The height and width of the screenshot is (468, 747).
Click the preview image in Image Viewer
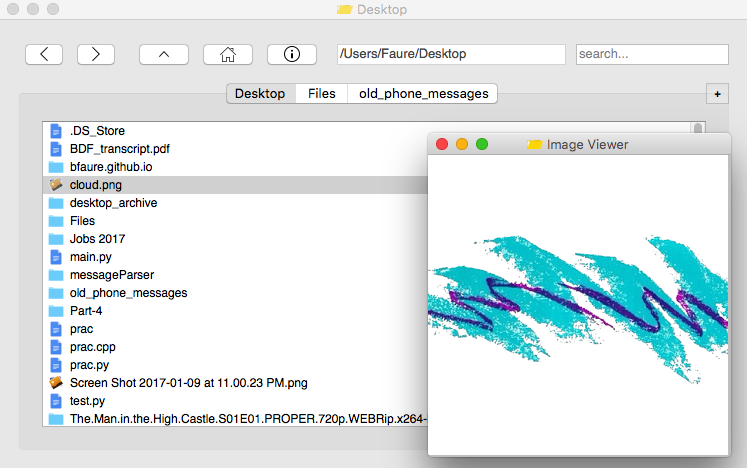coord(578,305)
